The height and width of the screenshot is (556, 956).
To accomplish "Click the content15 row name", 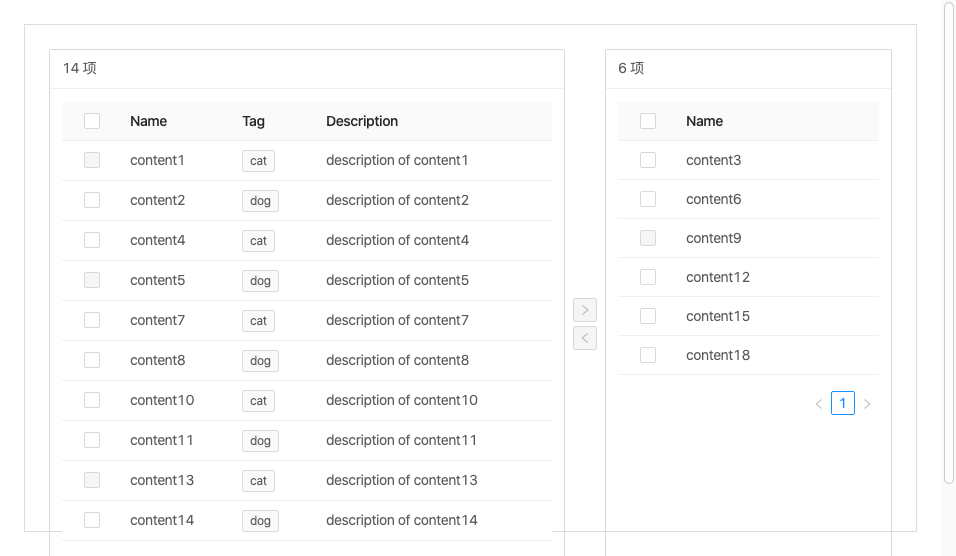I will point(718,316).
